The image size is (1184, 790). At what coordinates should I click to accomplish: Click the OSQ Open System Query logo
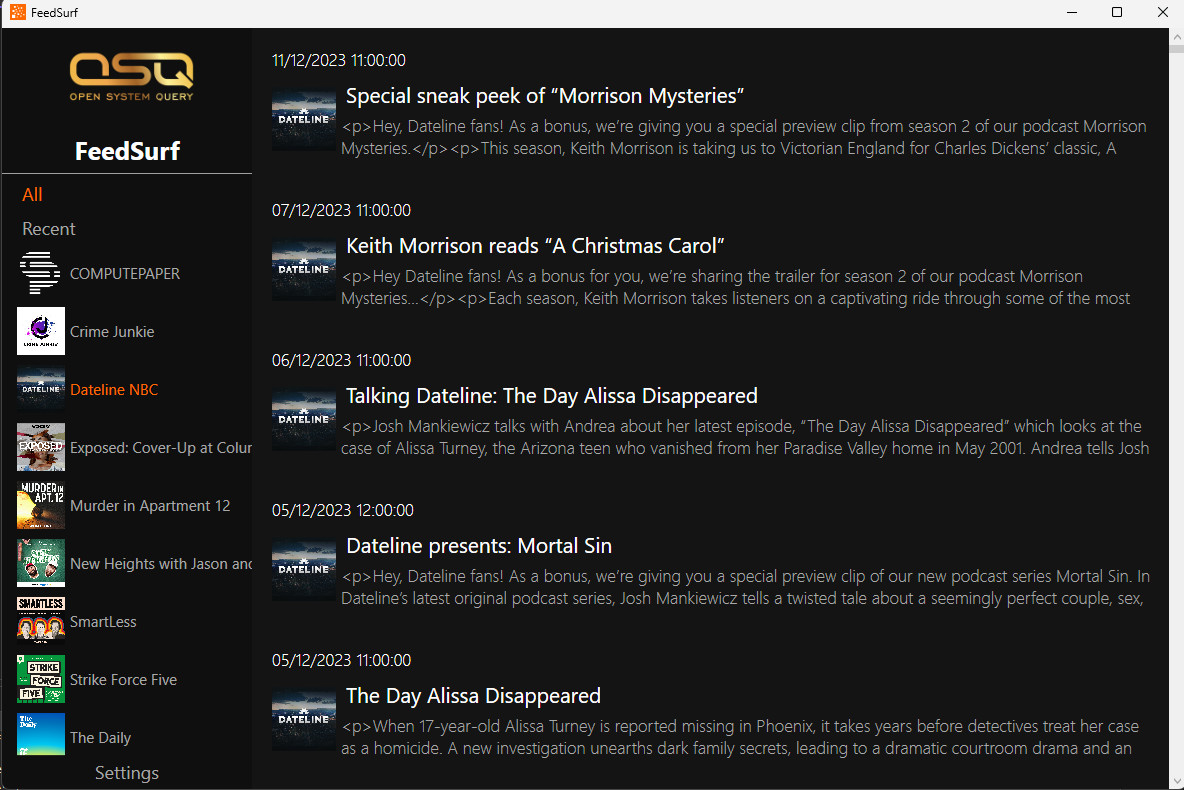coord(131,76)
